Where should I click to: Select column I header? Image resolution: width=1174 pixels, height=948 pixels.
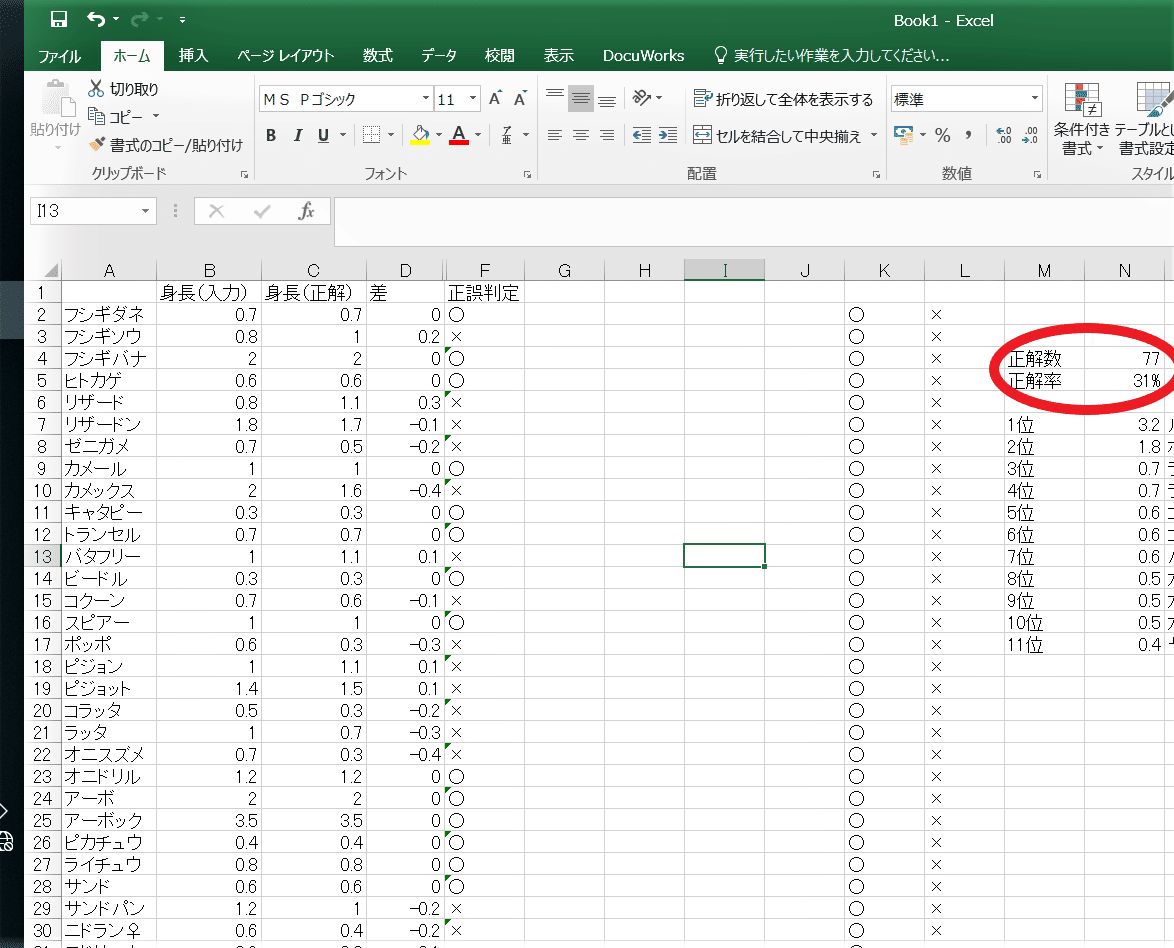pos(724,270)
